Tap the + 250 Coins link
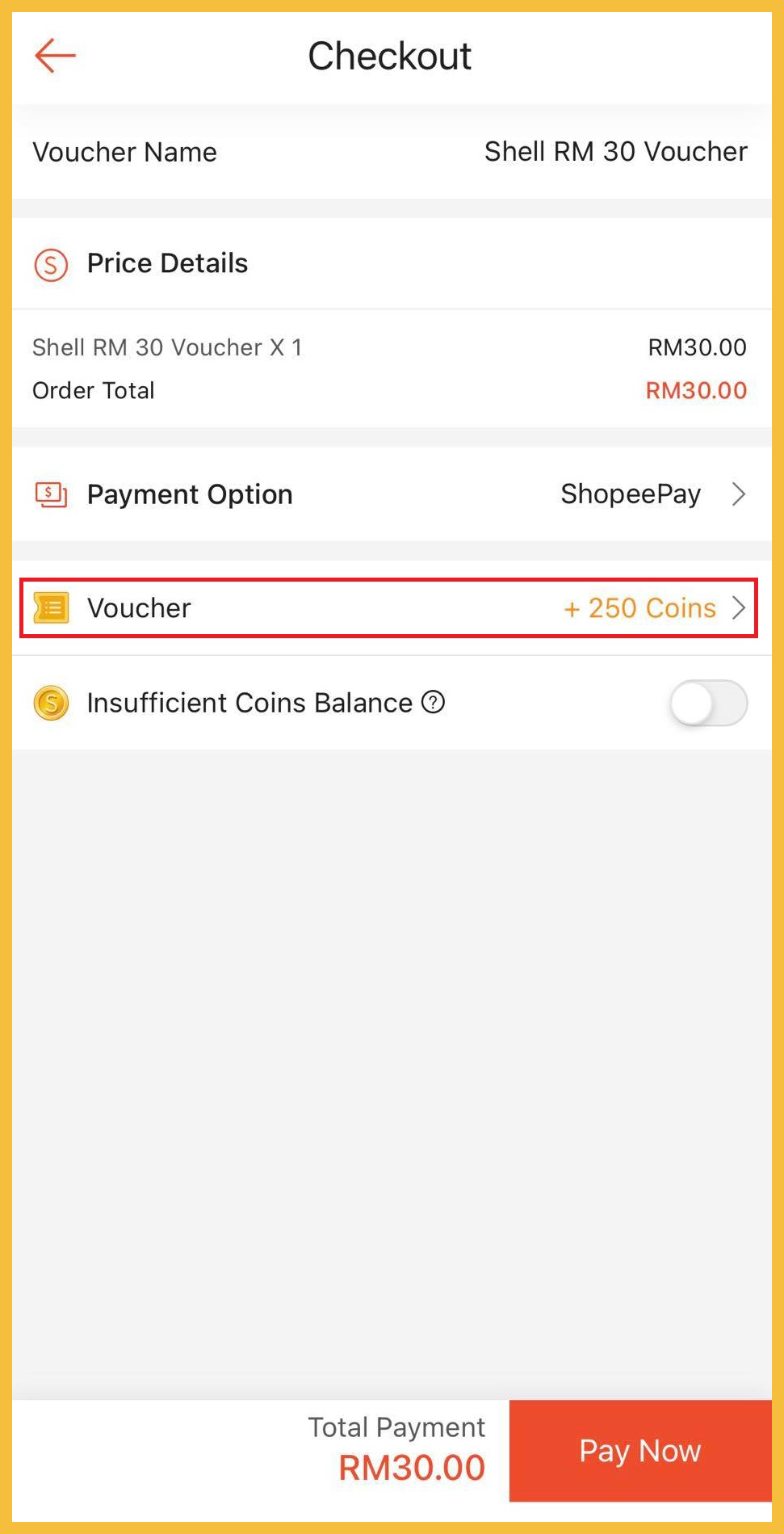 pyautogui.click(x=639, y=608)
